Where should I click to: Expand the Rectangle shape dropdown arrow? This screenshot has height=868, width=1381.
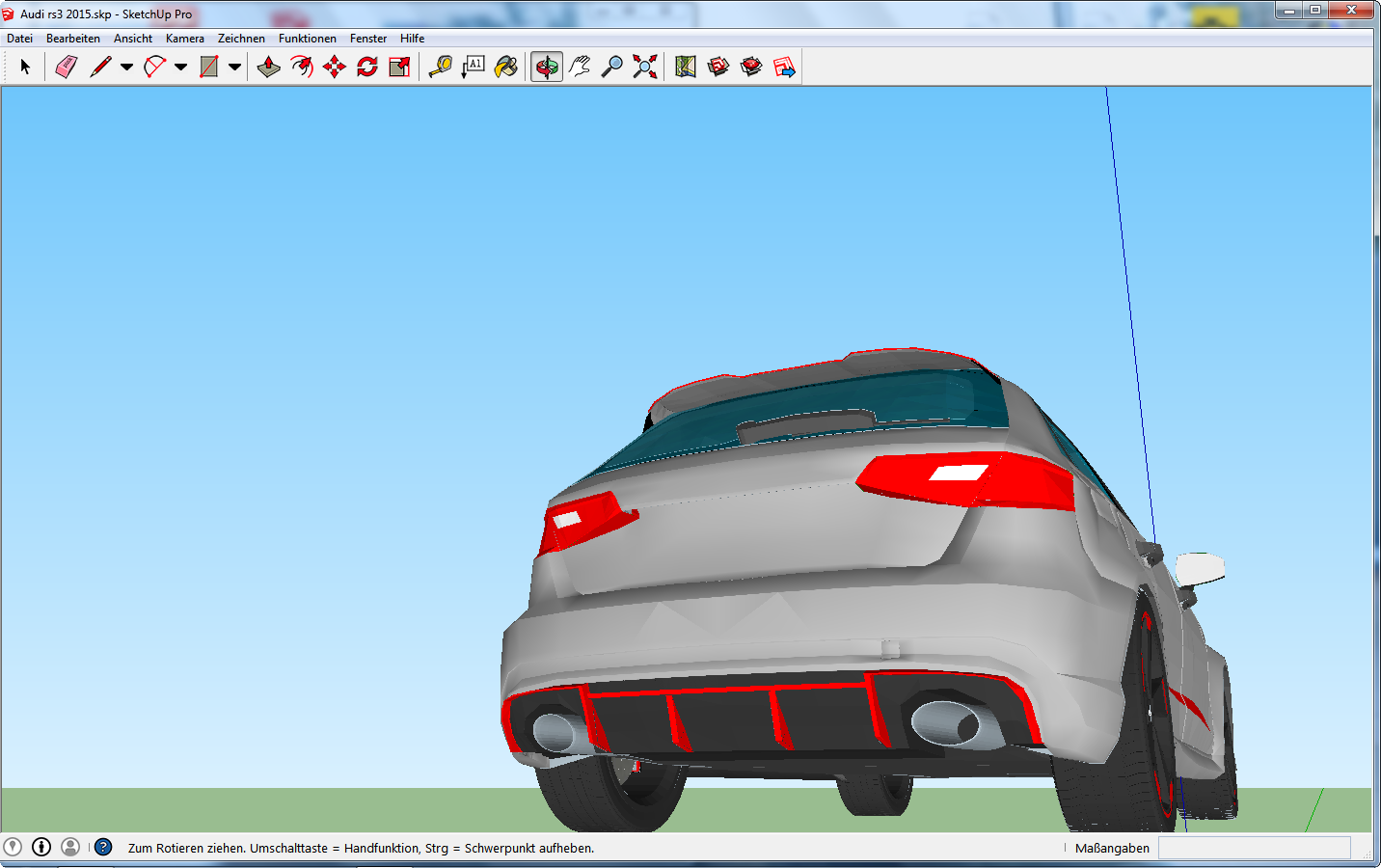(234, 67)
